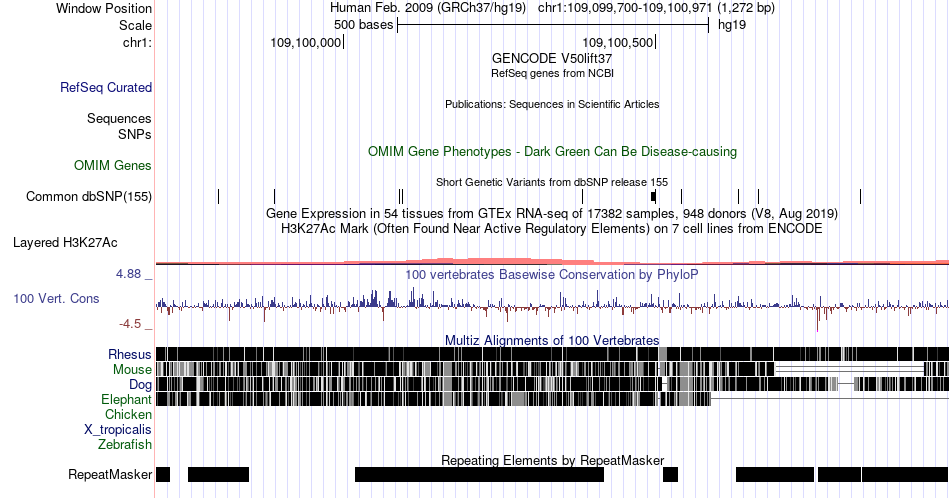Viewport: 950px width, 498px height.
Task: Select the Layered H3K27Ac track label
Action: pos(65,242)
